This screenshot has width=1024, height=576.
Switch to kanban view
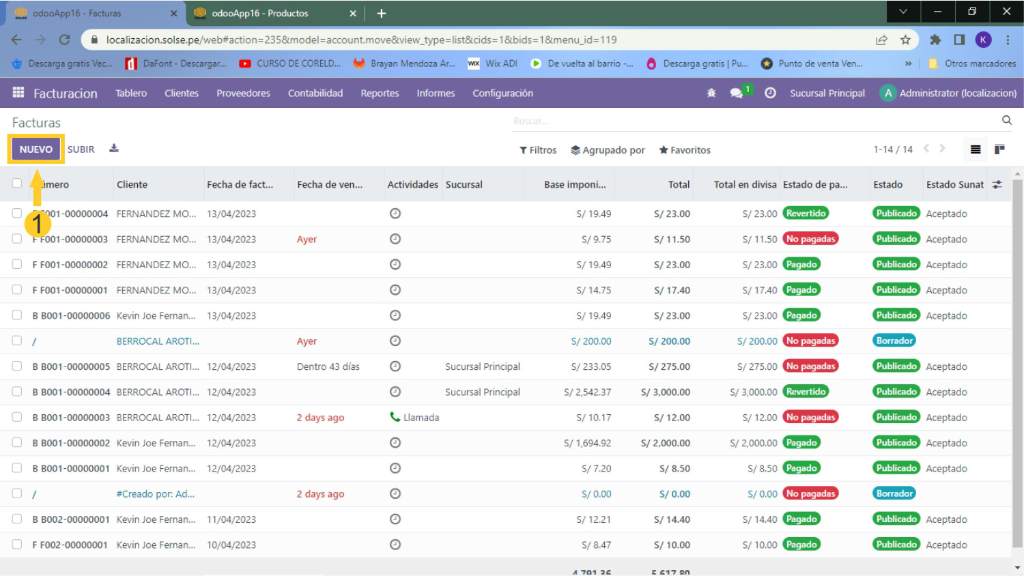click(999, 150)
